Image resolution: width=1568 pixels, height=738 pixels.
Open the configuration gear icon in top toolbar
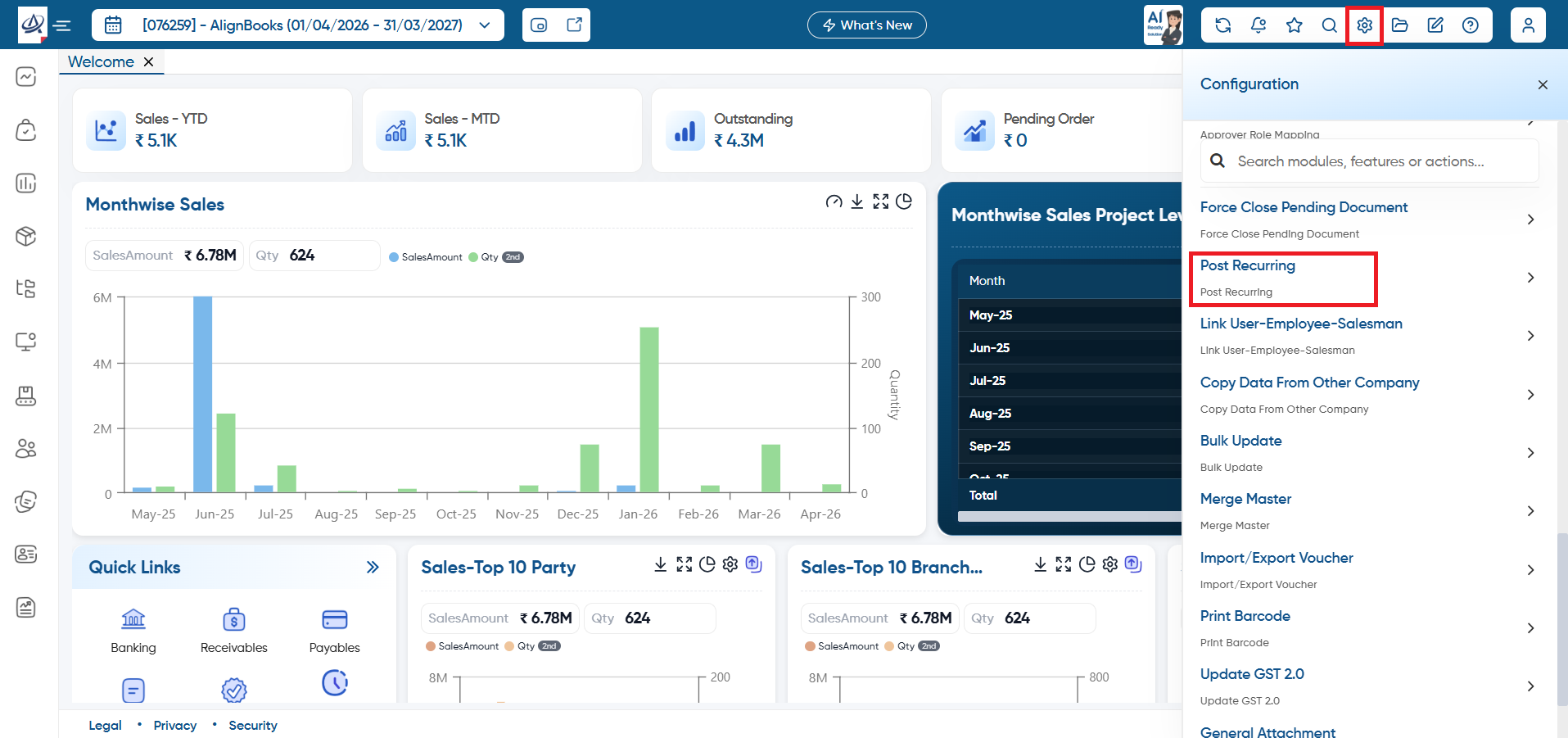tap(1364, 25)
